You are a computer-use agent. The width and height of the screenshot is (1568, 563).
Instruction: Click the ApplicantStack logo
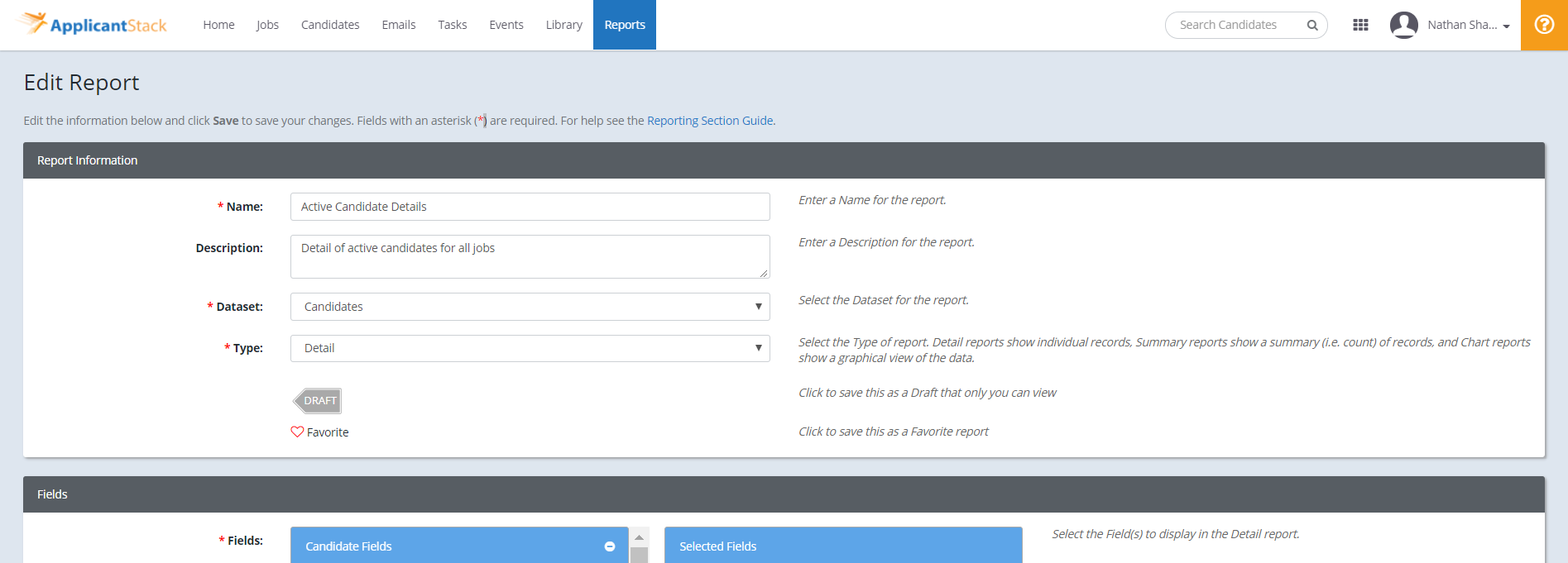[x=93, y=24]
